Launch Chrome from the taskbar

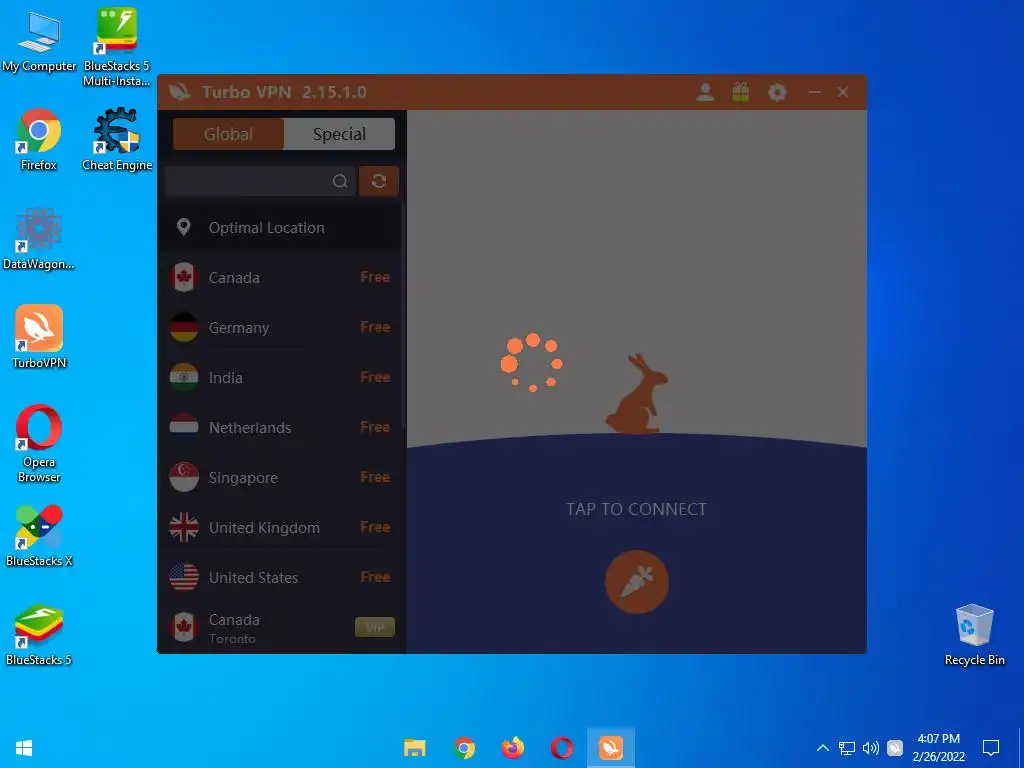[x=464, y=748]
